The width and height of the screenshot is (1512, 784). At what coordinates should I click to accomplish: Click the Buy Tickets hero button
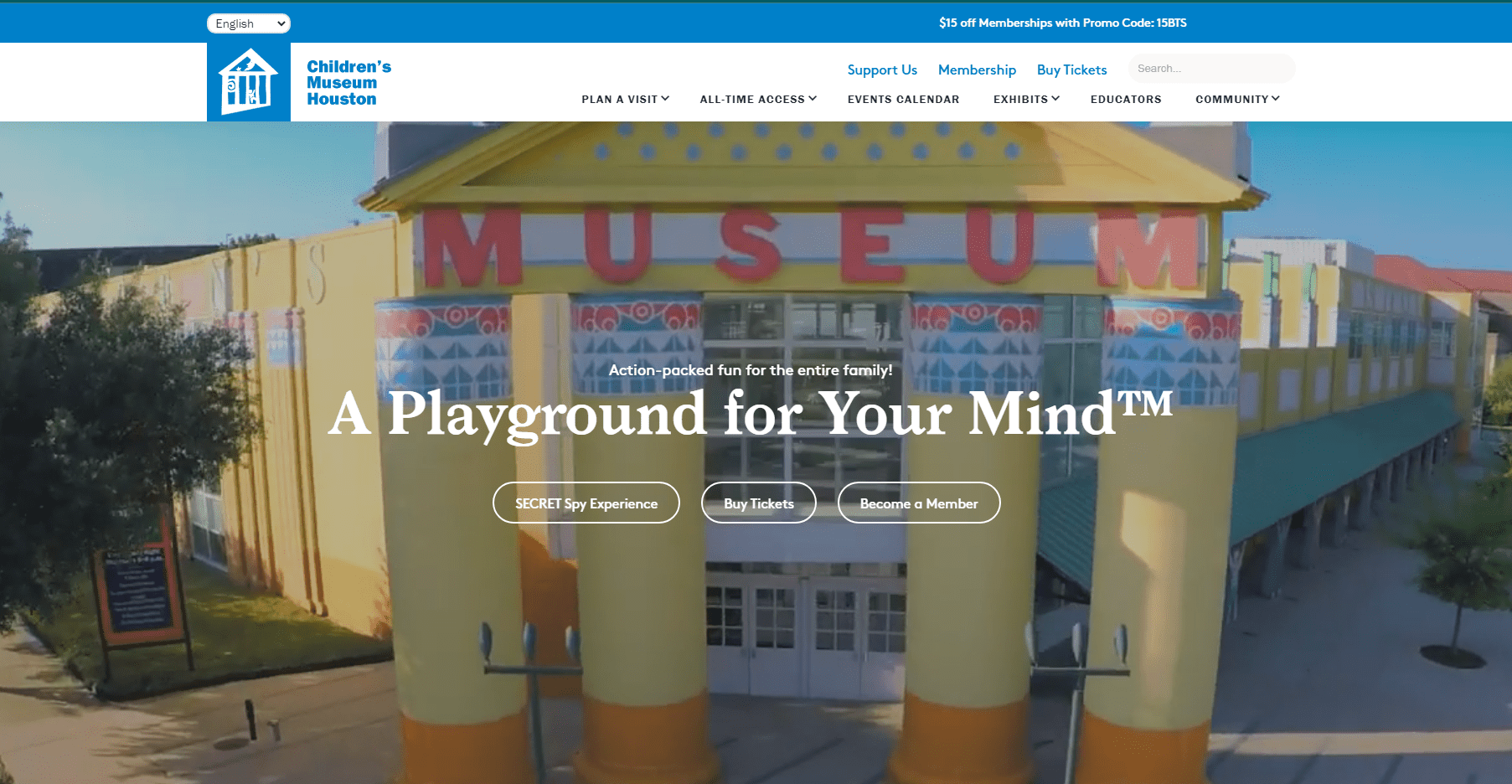point(758,503)
